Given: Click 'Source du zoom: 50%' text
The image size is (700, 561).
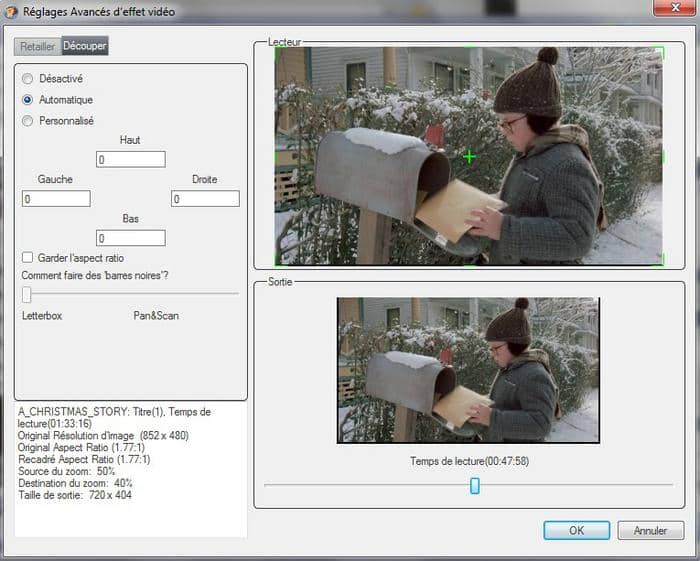Looking at the screenshot, I should 67,471.
